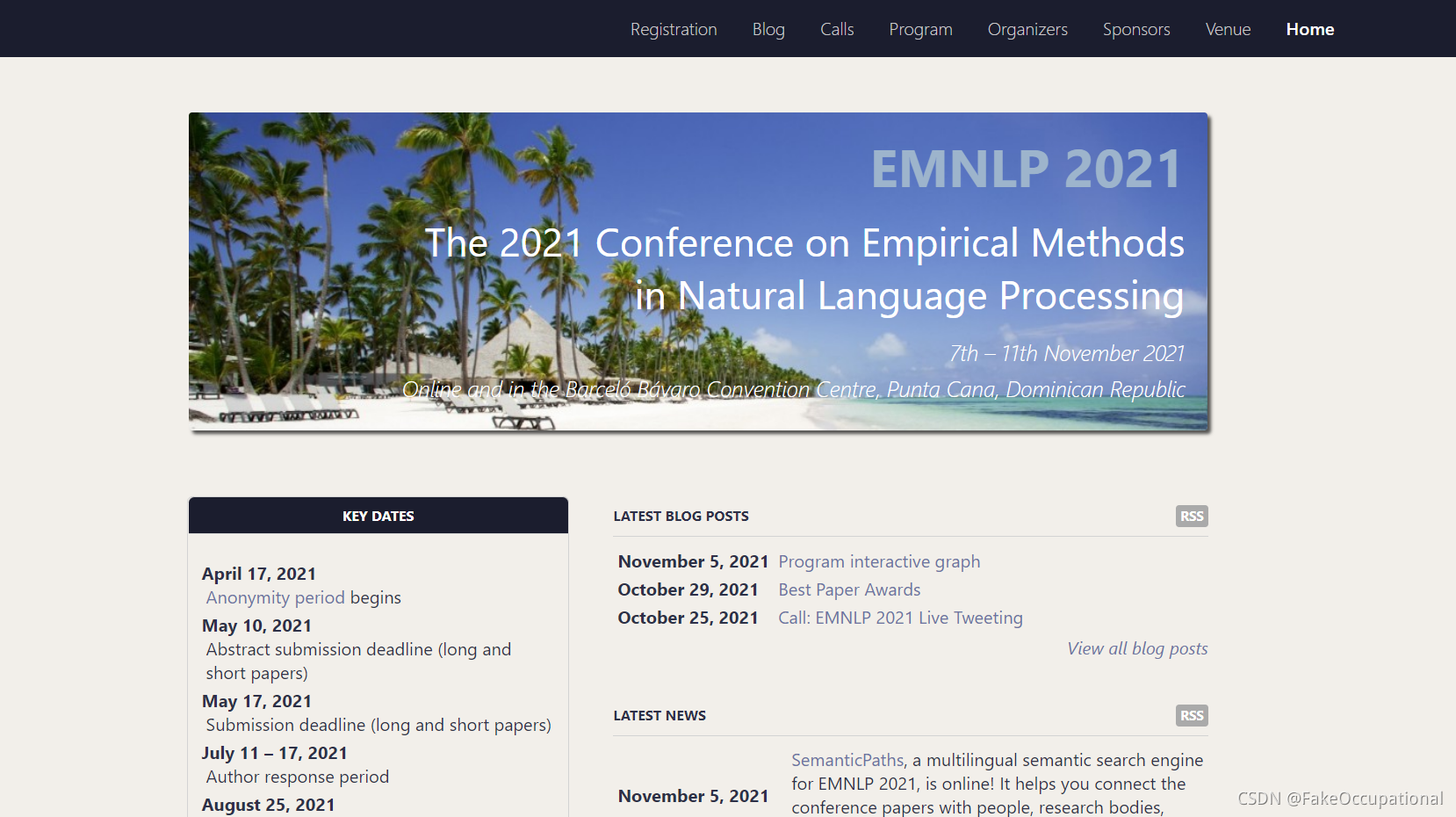Screen dimensions: 1456x817
Task: Click the LATEST NEWS heading
Action: 660,715
